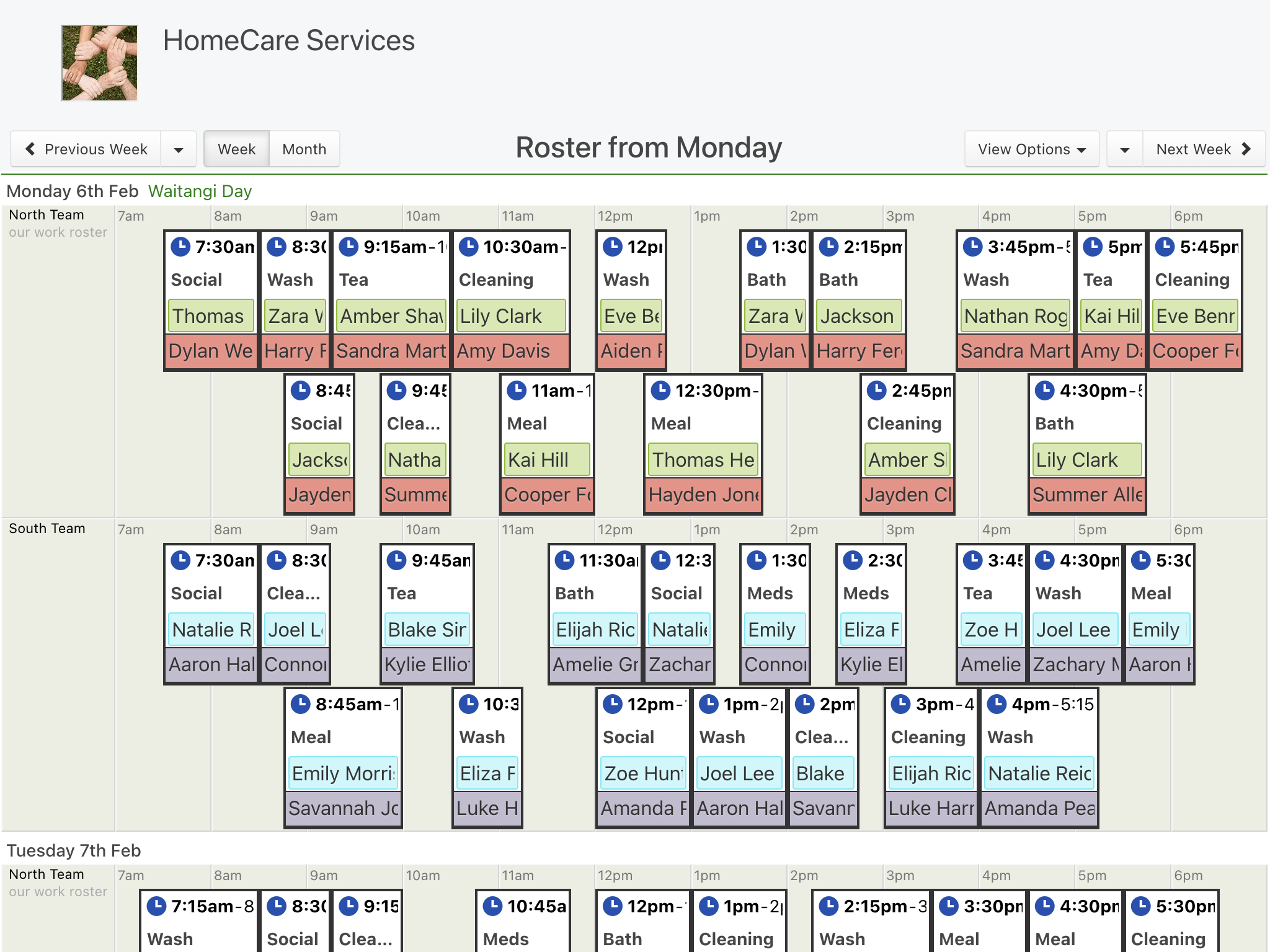
Task: Select client Natalie Reic on 4pm Wash shift
Action: coord(1039,773)
